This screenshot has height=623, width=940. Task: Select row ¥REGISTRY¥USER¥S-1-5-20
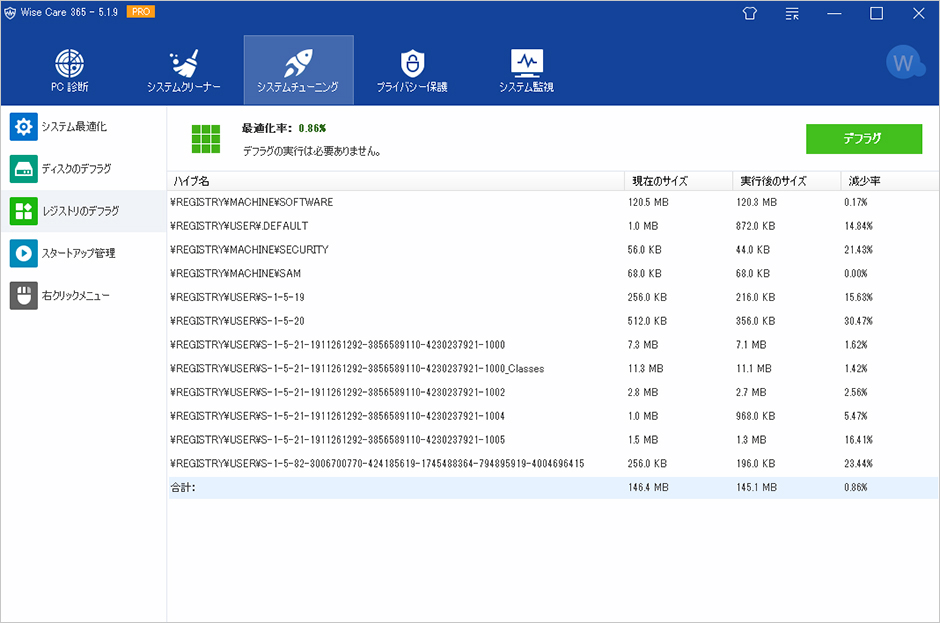click(553, 321)
